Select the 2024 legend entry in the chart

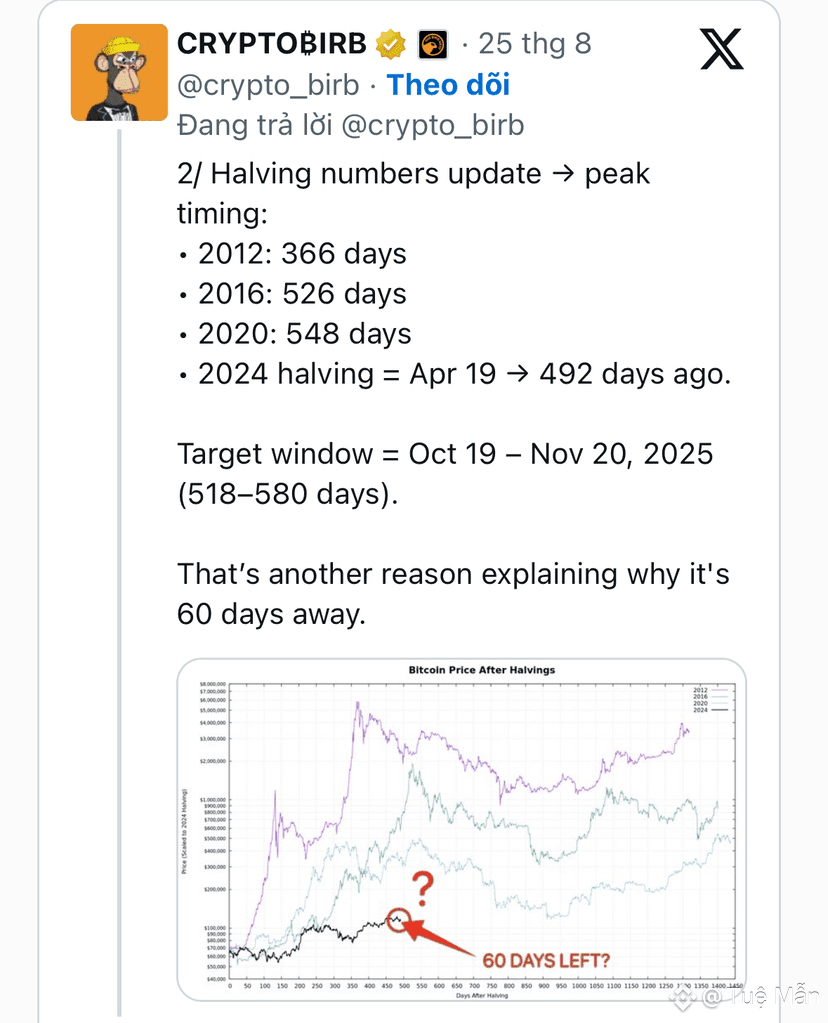(x=710, y=709)
